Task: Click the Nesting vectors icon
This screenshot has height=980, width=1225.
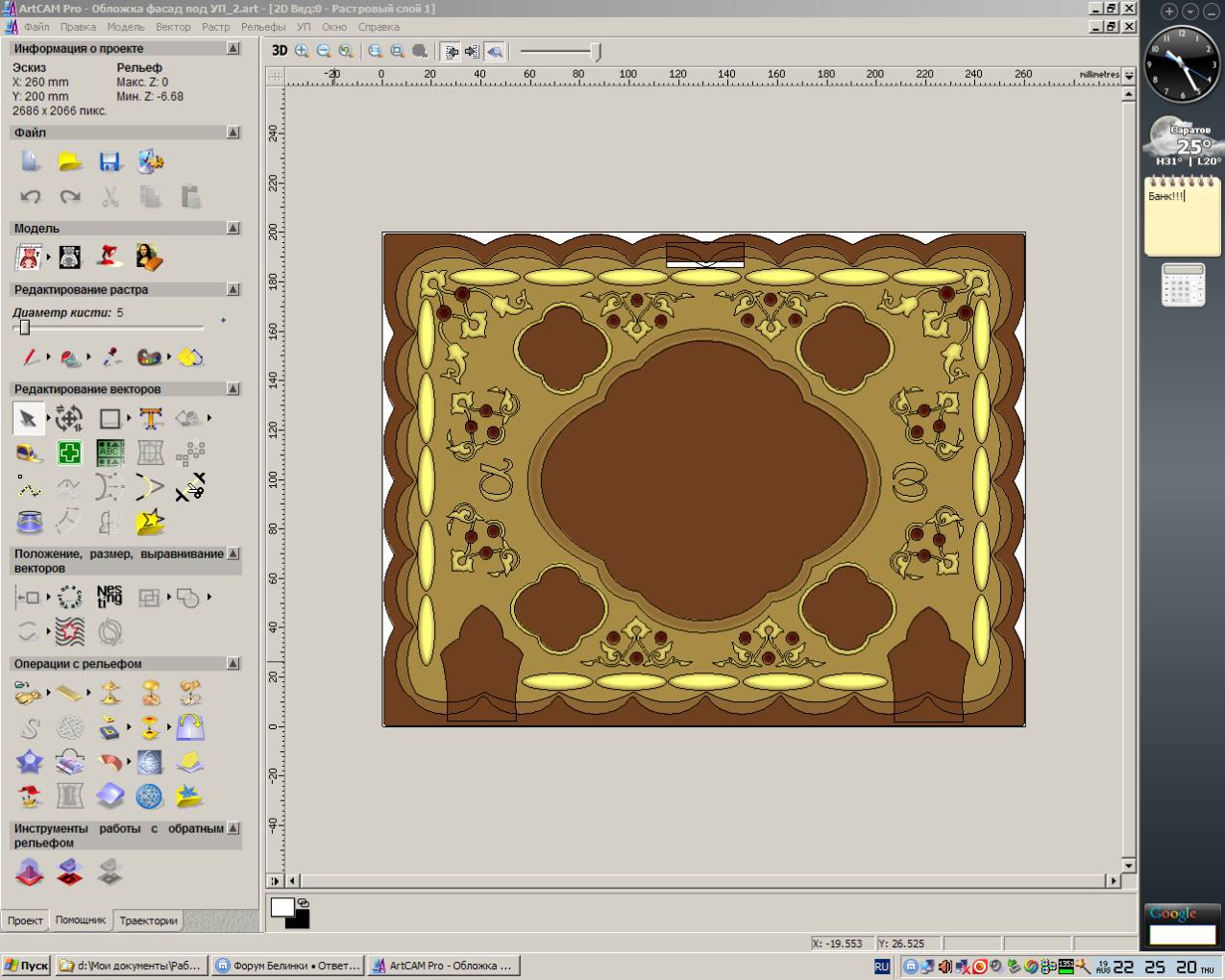Action: pyautogui.click(x=110, y=597)
